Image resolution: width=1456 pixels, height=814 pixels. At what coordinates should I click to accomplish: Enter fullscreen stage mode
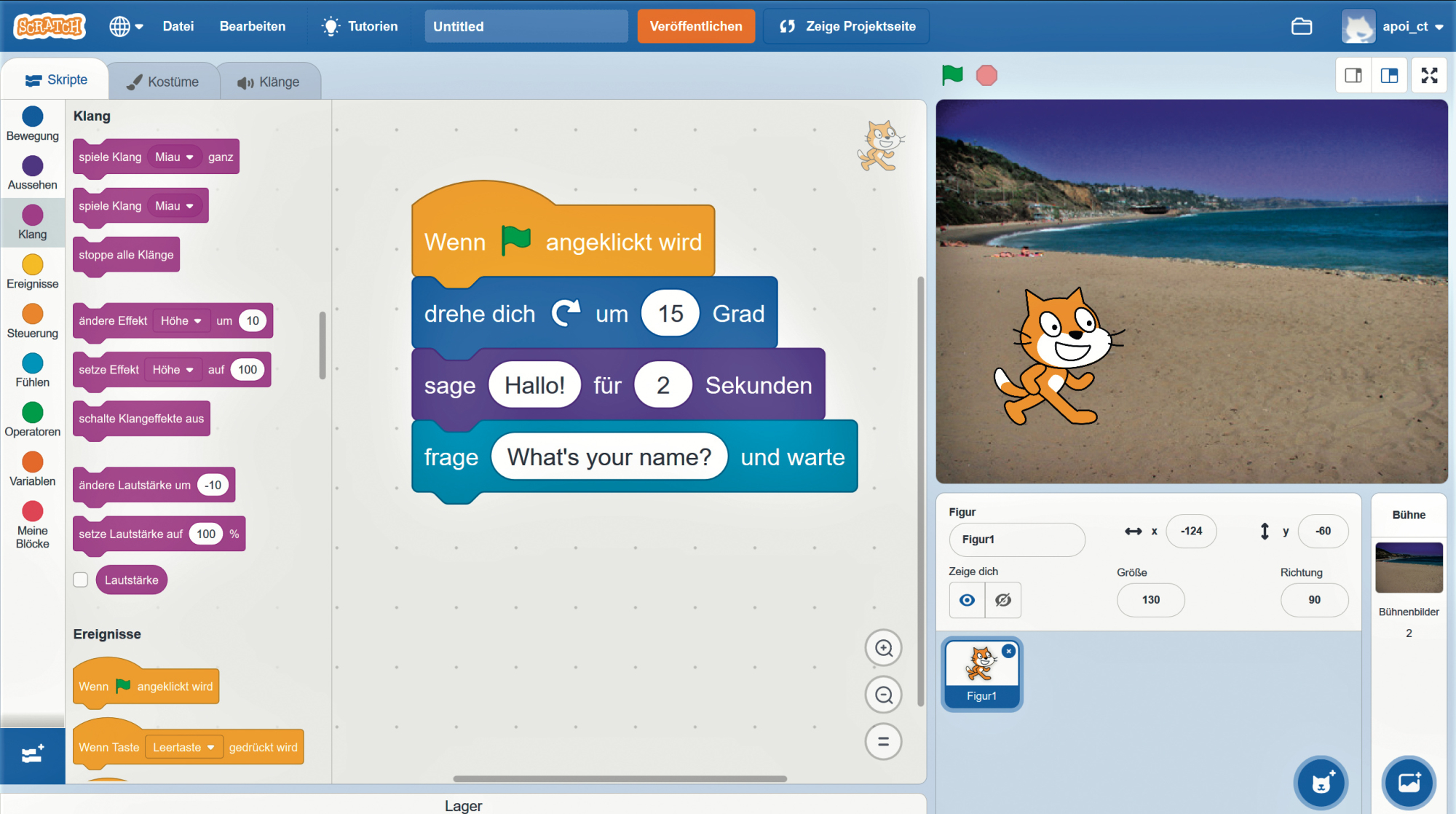(x=1429, y=75)
